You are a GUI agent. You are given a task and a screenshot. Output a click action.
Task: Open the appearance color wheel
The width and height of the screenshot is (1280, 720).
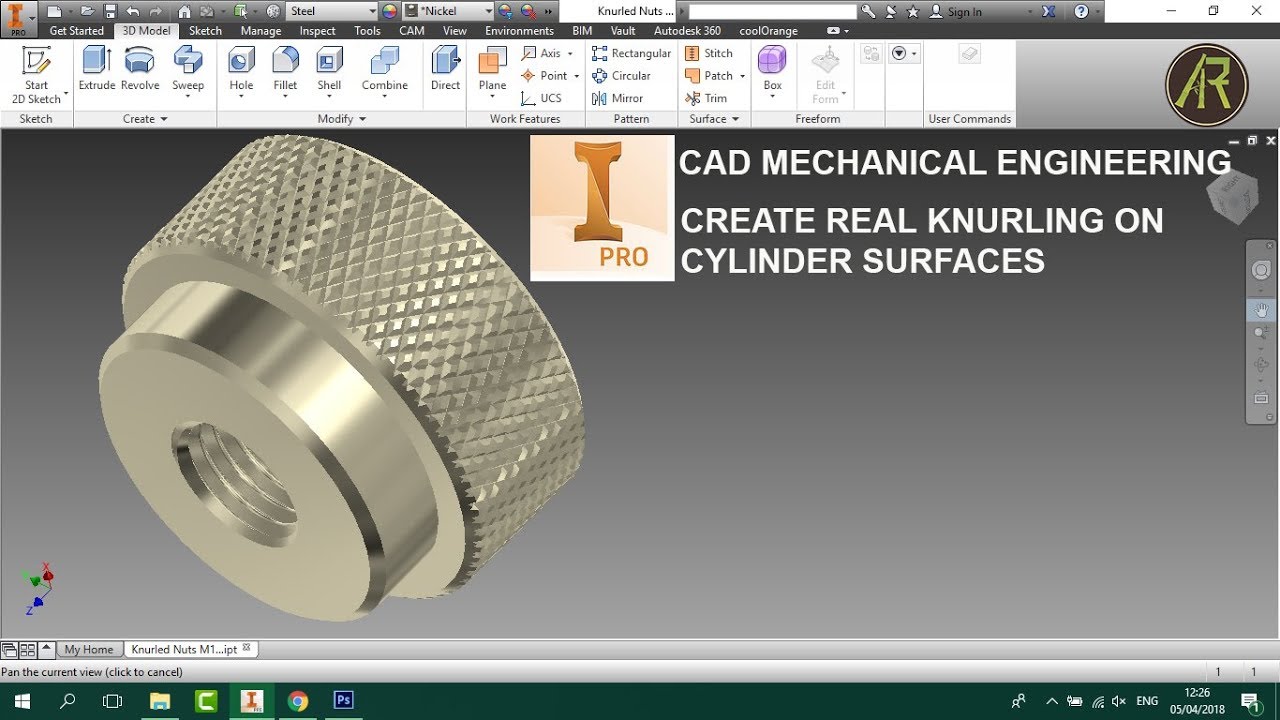click(x=390, y=11)
